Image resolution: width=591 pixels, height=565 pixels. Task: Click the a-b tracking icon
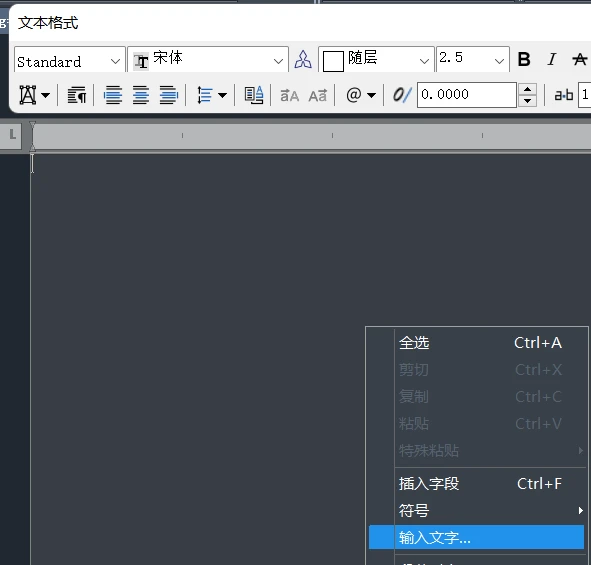563,95
